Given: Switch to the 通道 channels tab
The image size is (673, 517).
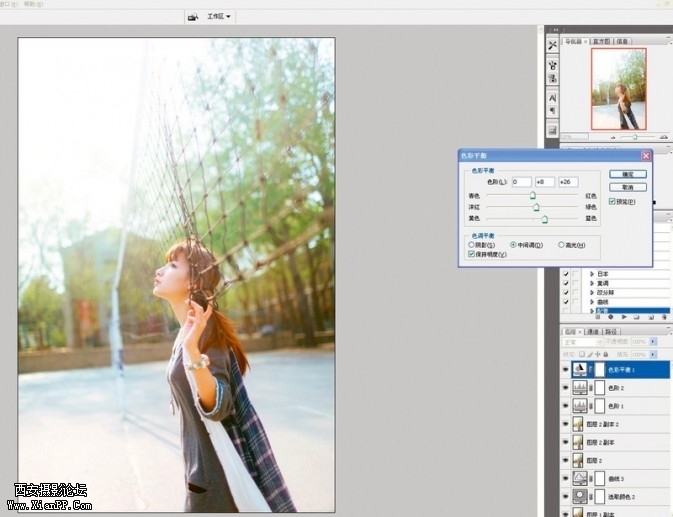Looking at the screenshot, I should 592,331.
